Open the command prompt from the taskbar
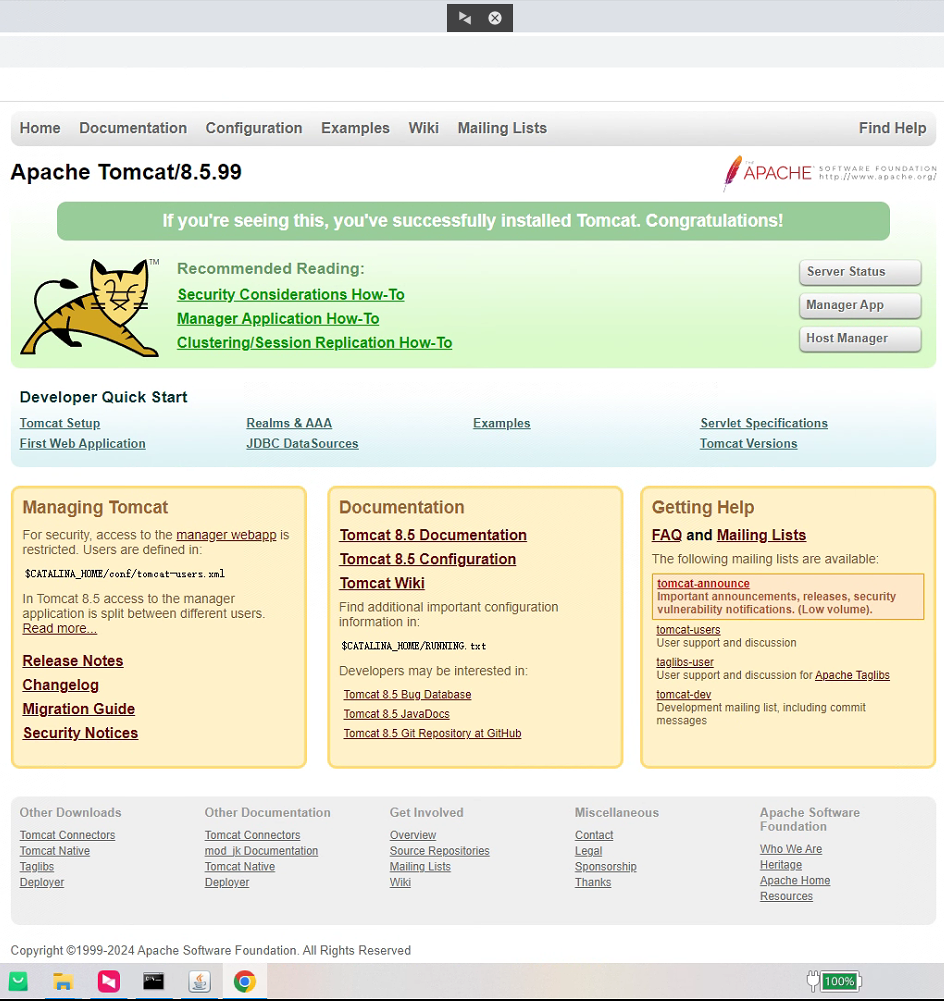This screenshot has height=1001, width=944. coord(153,981)
